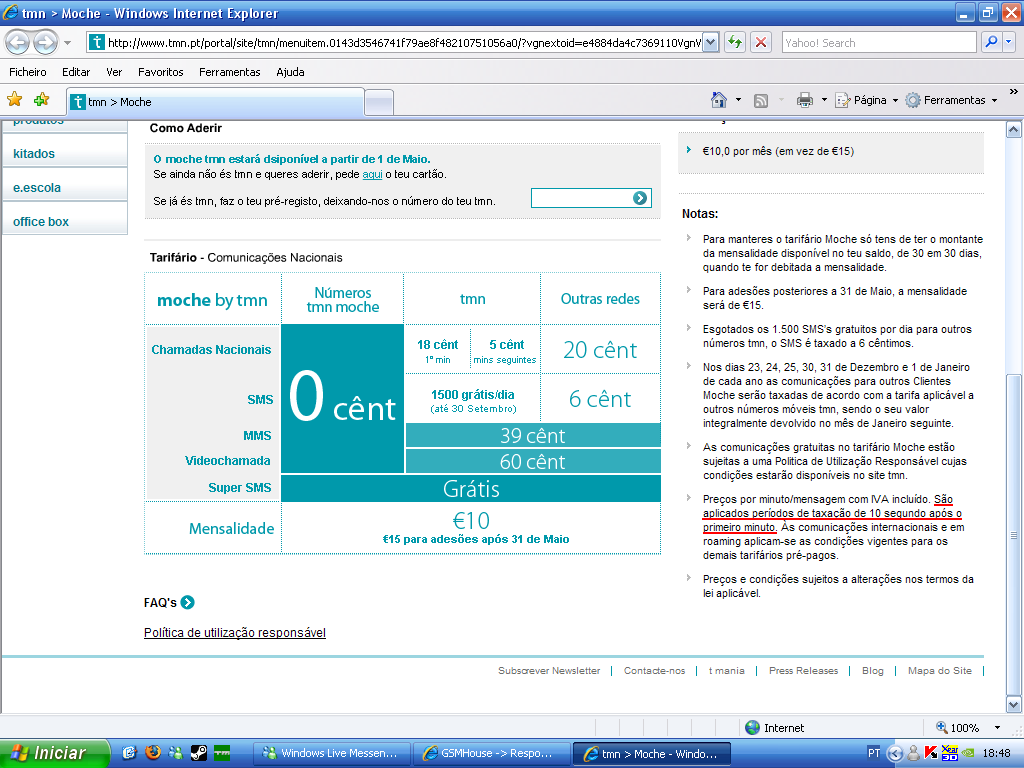Launch Messenger from the quick launch bar
This screenshot has width=1024, height=768.
176,753
